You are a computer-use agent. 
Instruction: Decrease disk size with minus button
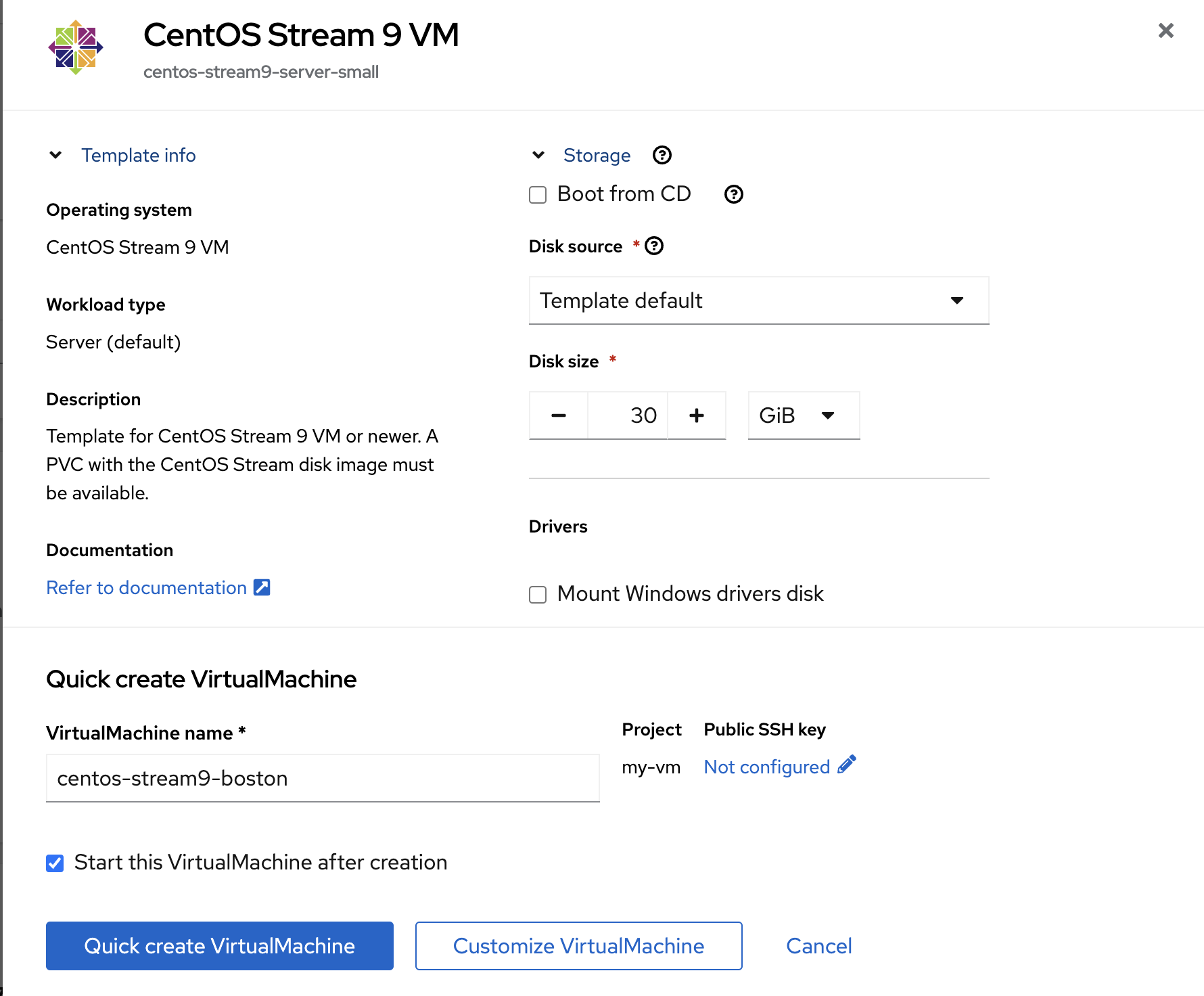pos(558,415)
